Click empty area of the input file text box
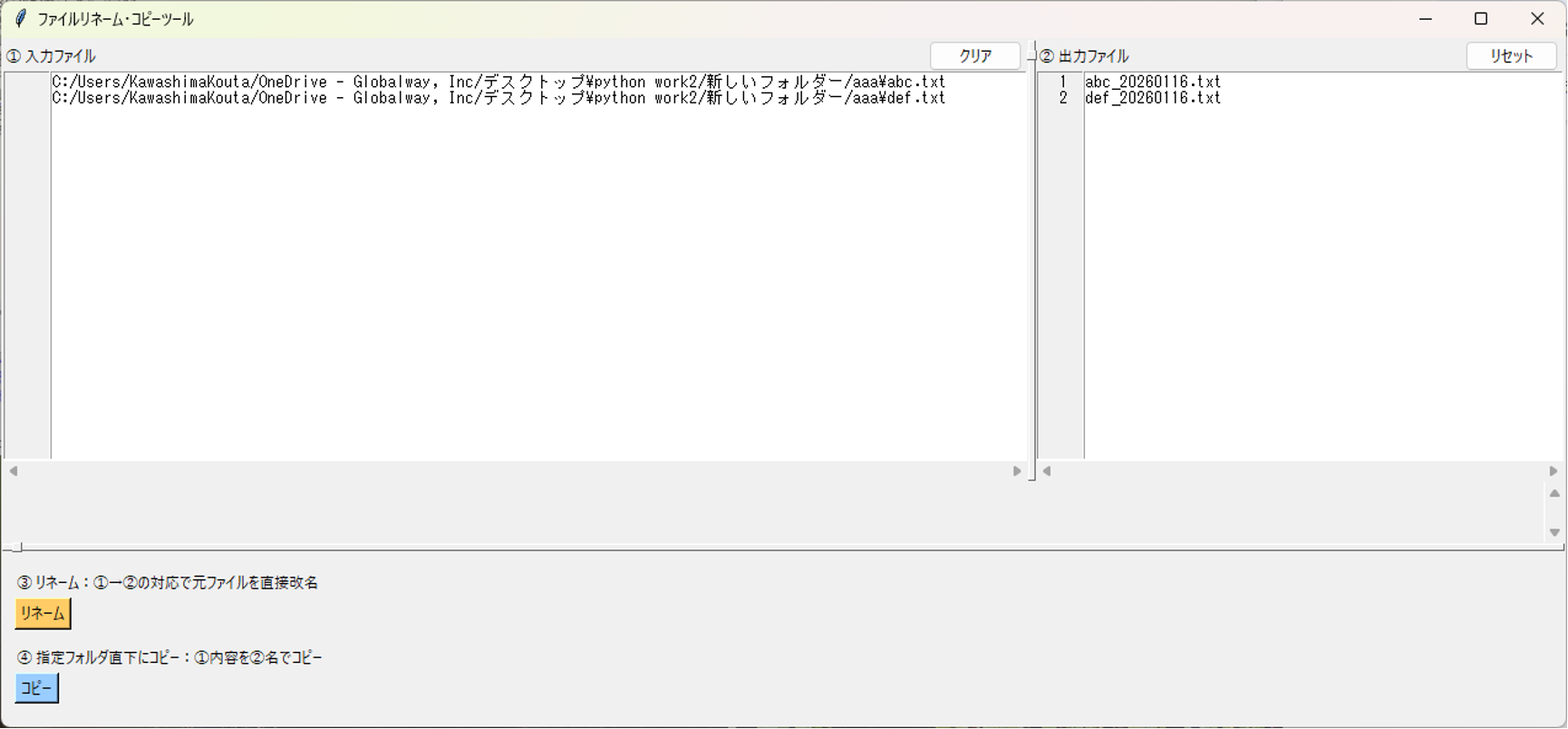 [x=535, y=290]
